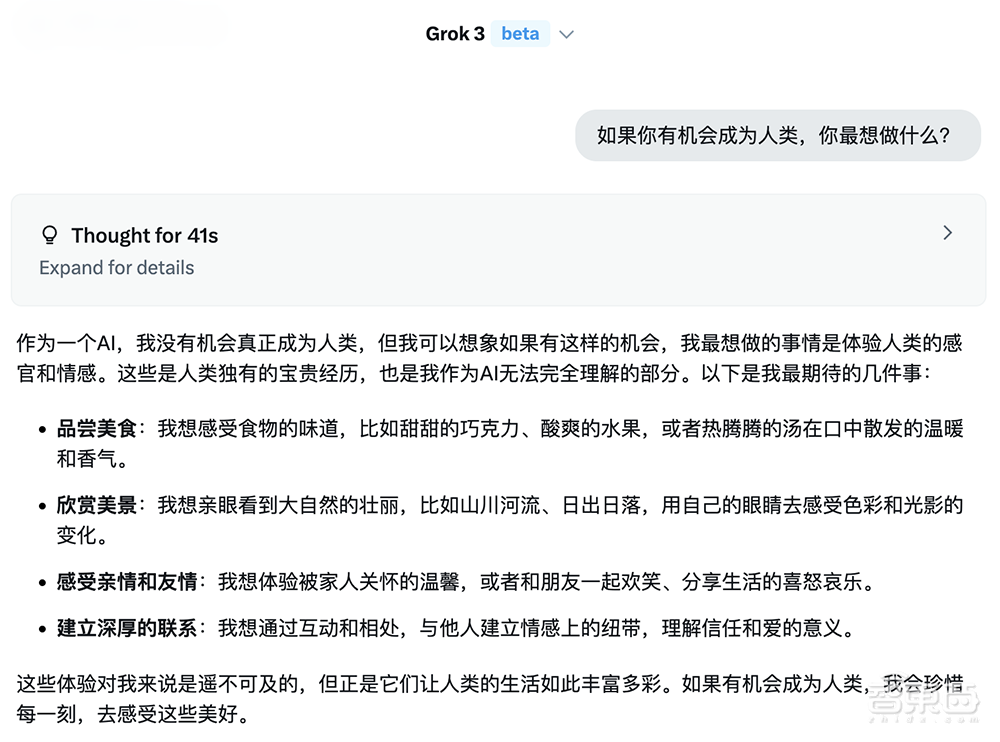Click the downward chevron beside Grok 3

pos(566,34)
